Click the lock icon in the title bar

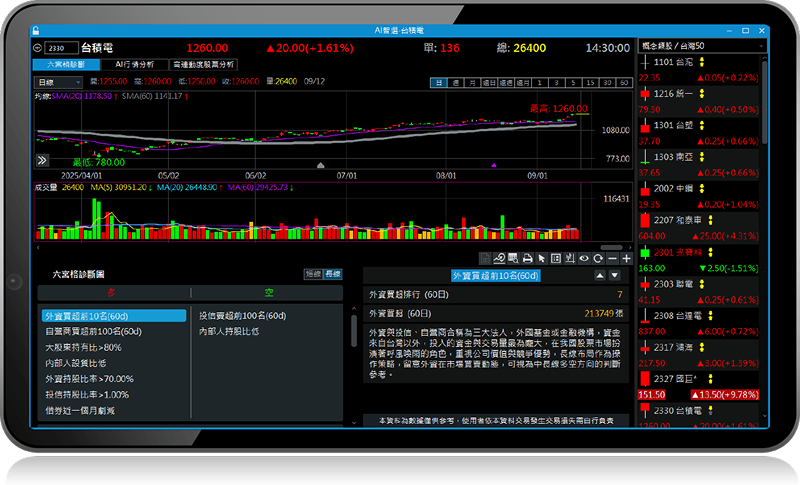(x=36, y=31)
